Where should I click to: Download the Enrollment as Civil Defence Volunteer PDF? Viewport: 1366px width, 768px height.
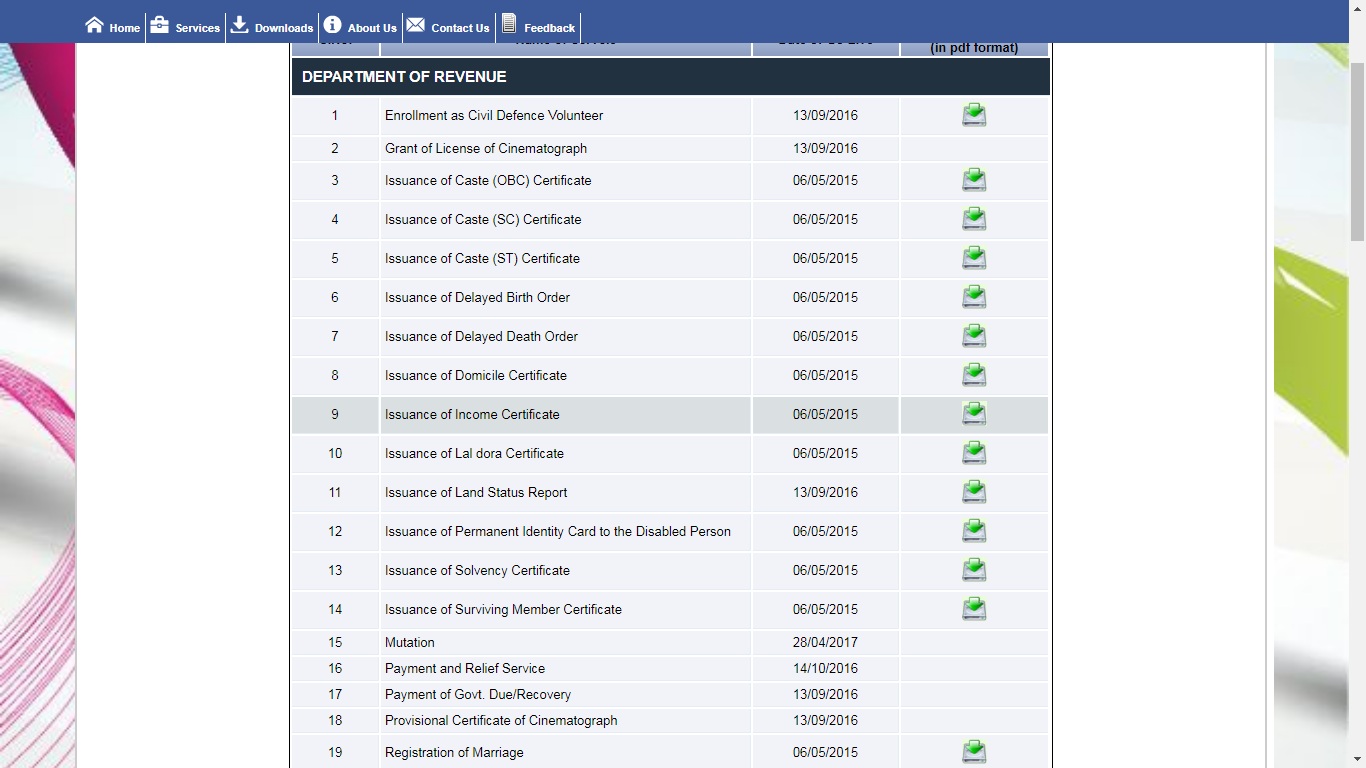pyautogui.click(x=973, y=114)
